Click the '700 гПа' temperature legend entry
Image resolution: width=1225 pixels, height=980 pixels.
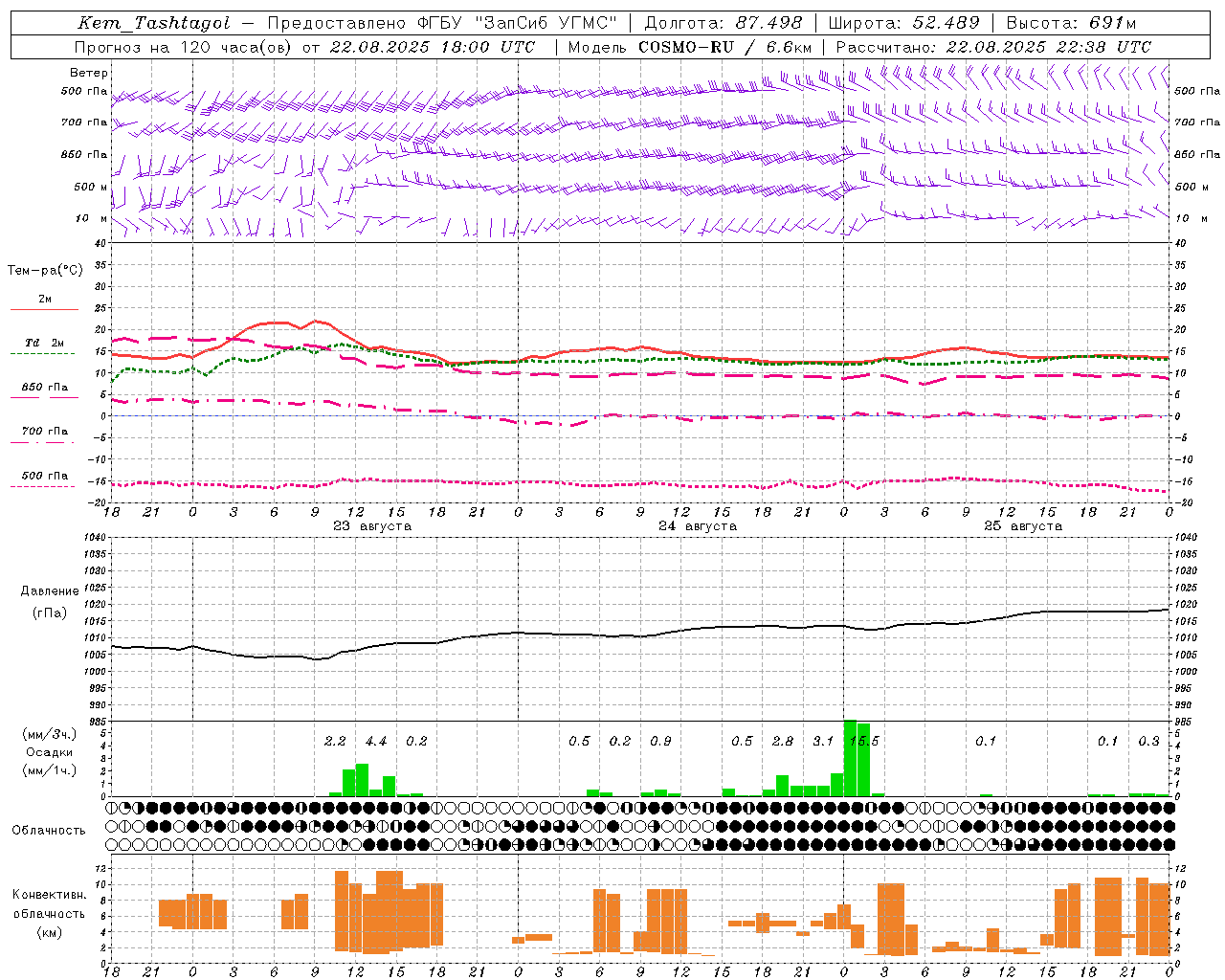pyautogui.click(x=45, y=431)
